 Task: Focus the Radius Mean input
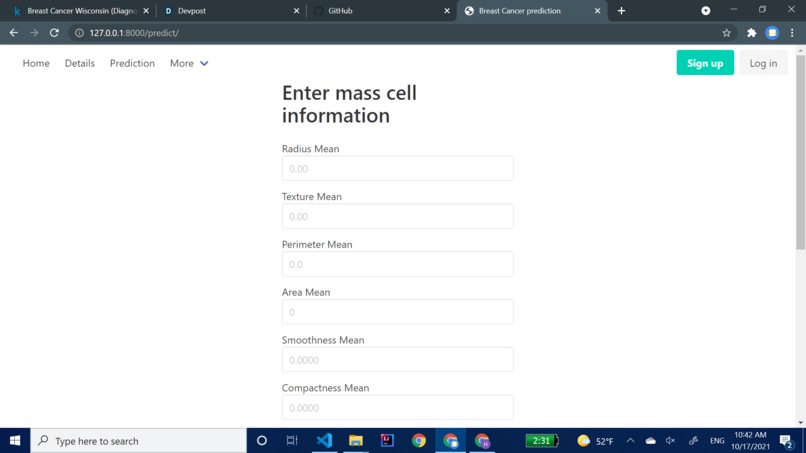click(x=397, y=169)
